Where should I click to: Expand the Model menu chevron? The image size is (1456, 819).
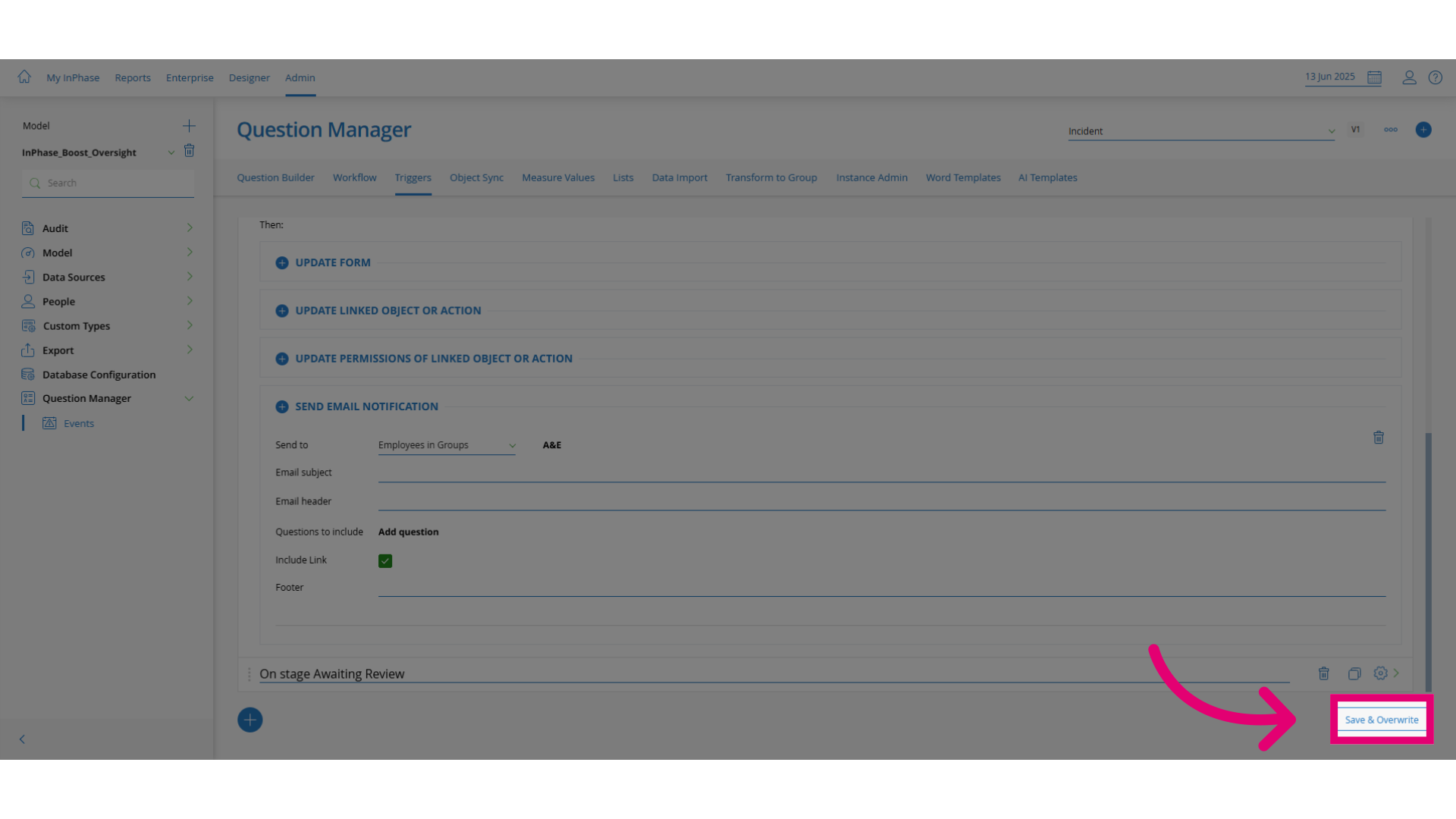190,252
